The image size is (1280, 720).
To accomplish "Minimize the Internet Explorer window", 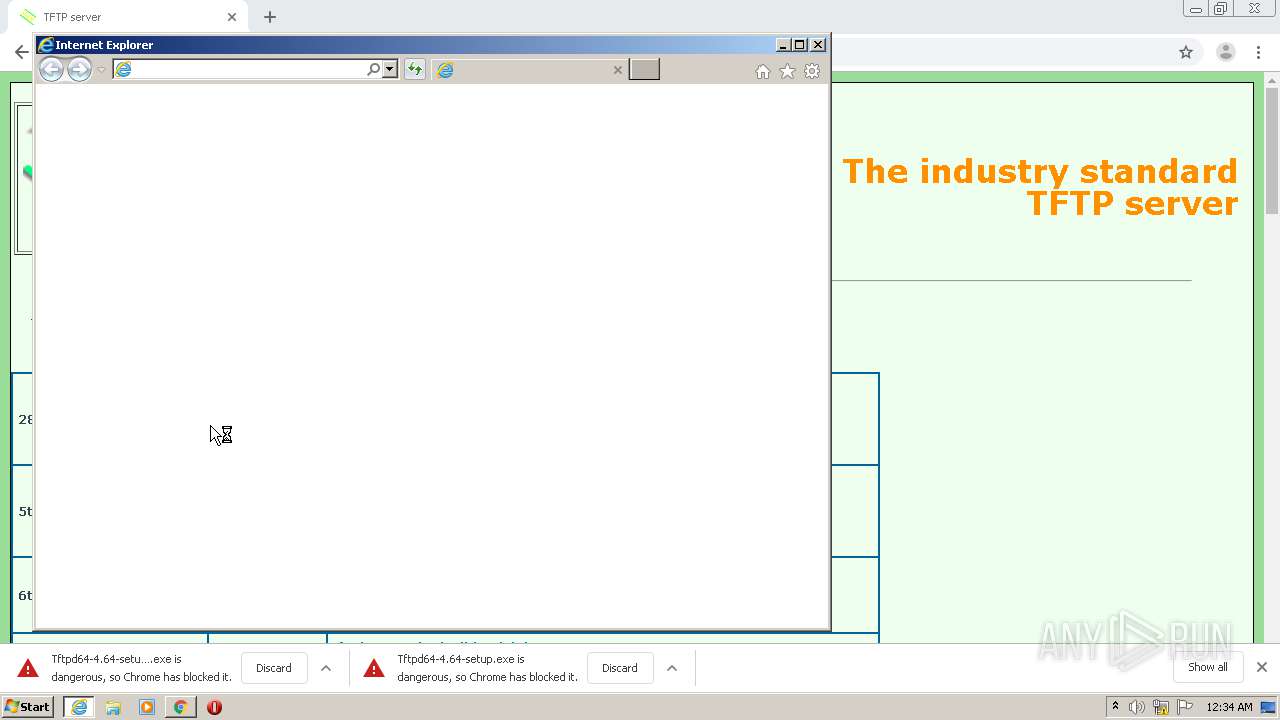I will [x=783, y=45].
